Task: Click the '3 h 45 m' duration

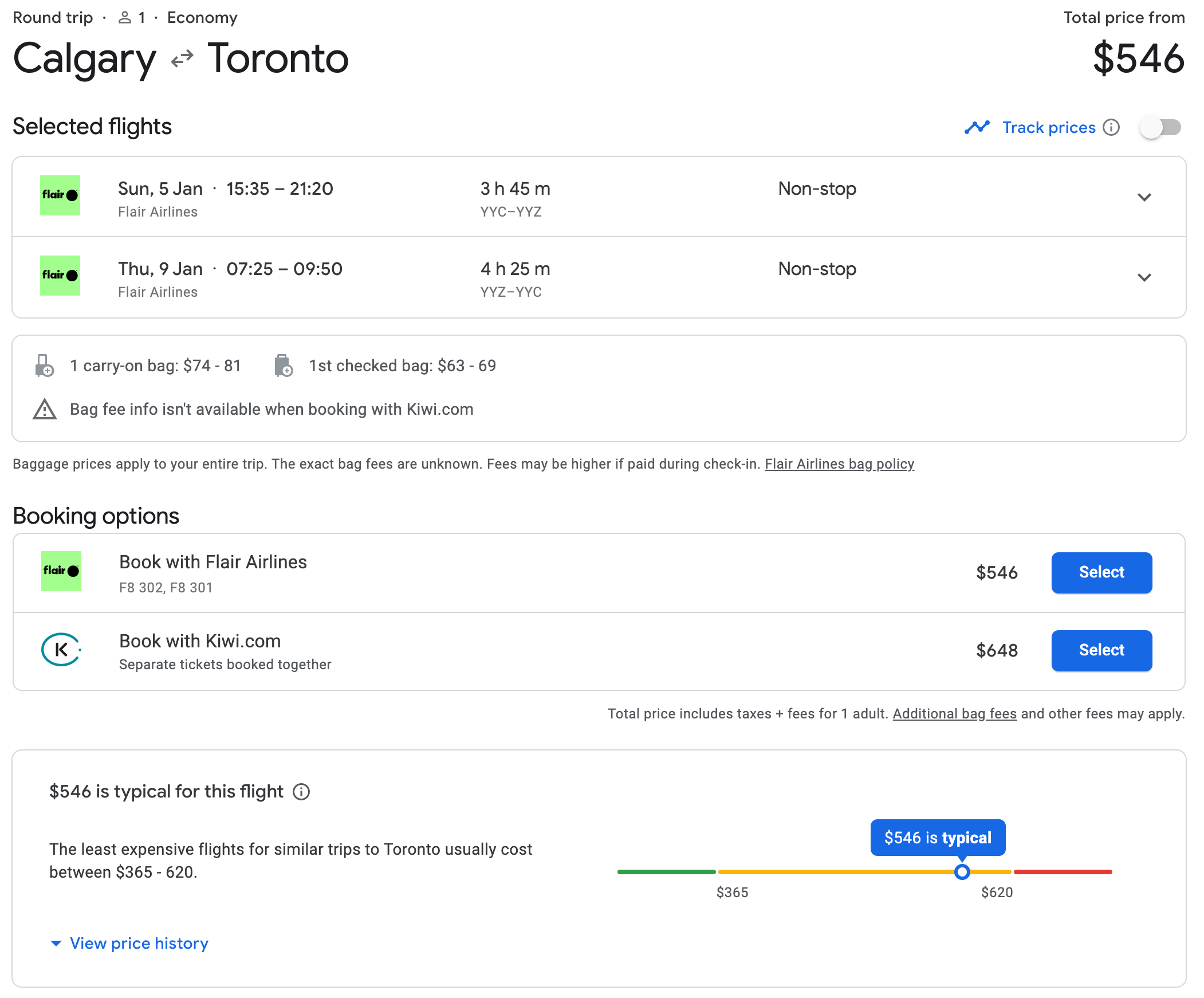Action: 516,188
